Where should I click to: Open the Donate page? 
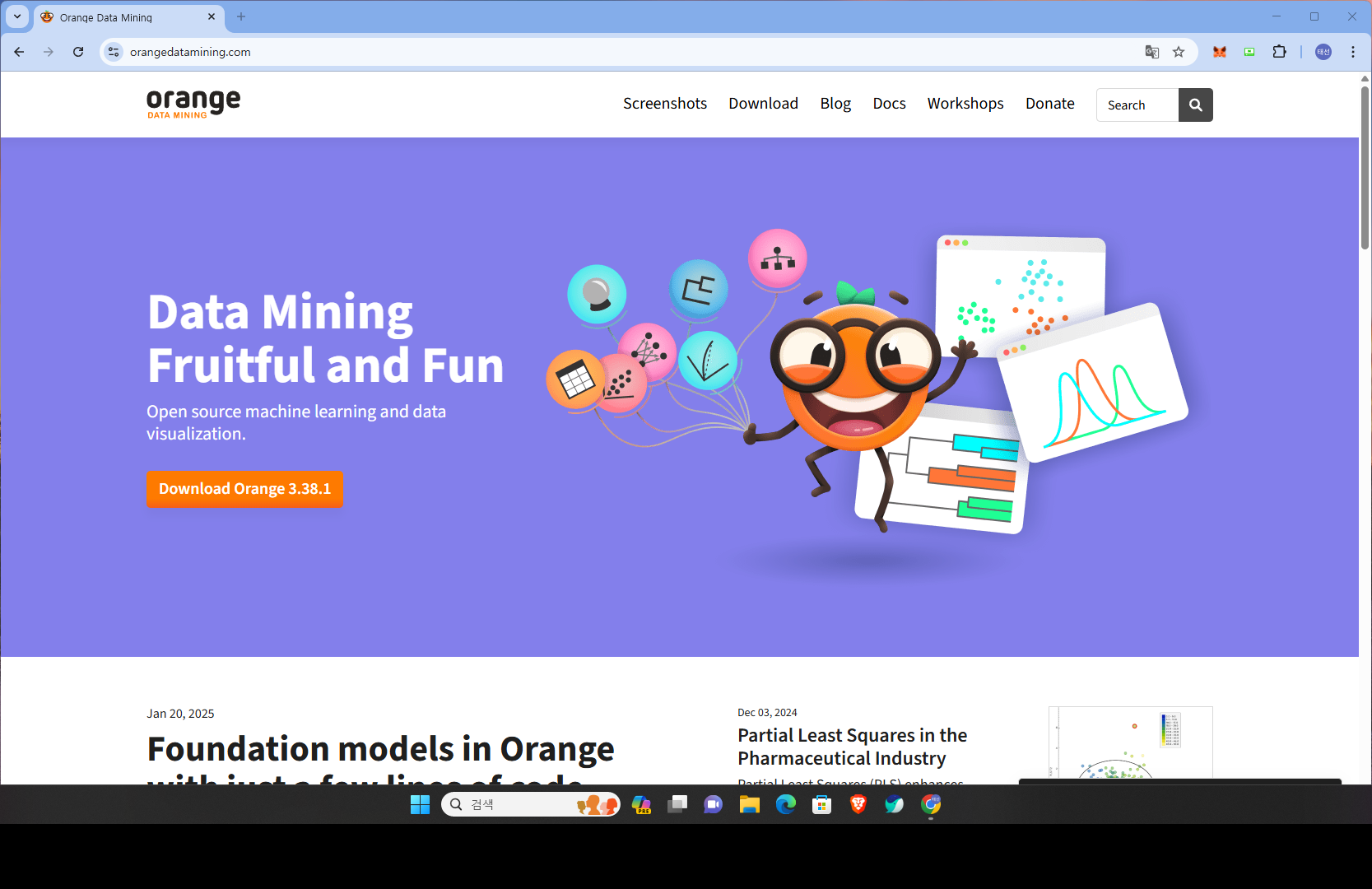click(1050, 104)
